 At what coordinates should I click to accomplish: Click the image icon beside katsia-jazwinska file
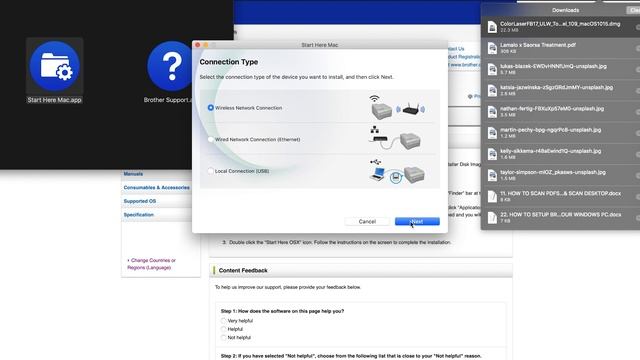(492, 91)
